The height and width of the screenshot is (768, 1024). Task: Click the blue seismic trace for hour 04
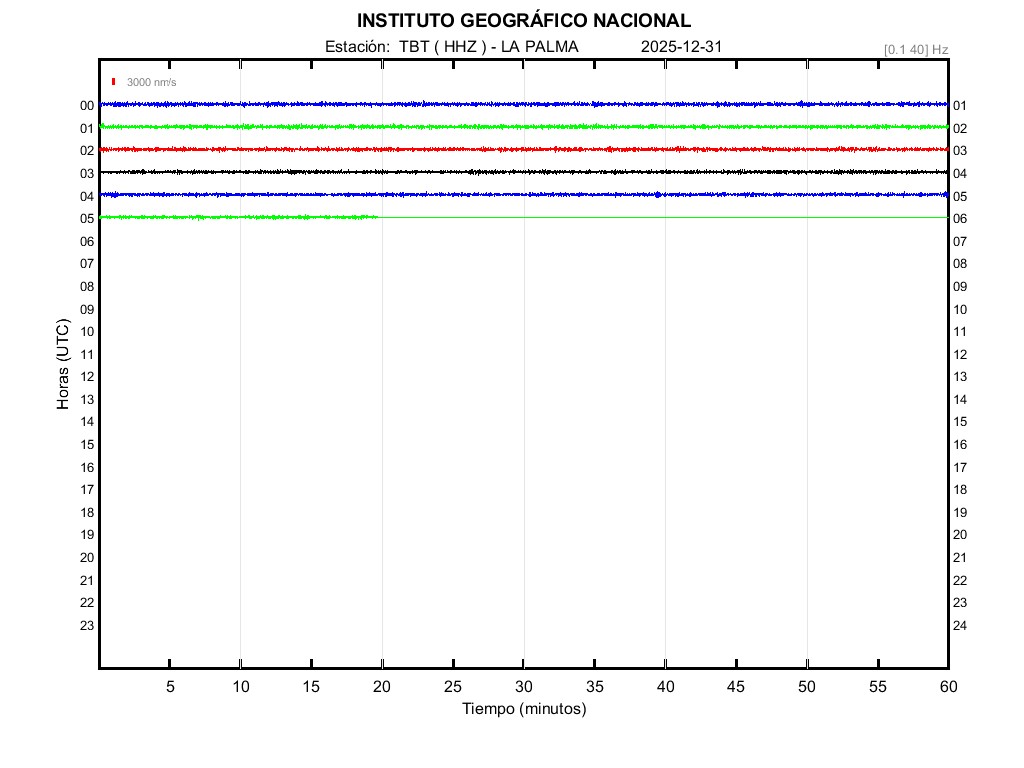coord(523,194)
